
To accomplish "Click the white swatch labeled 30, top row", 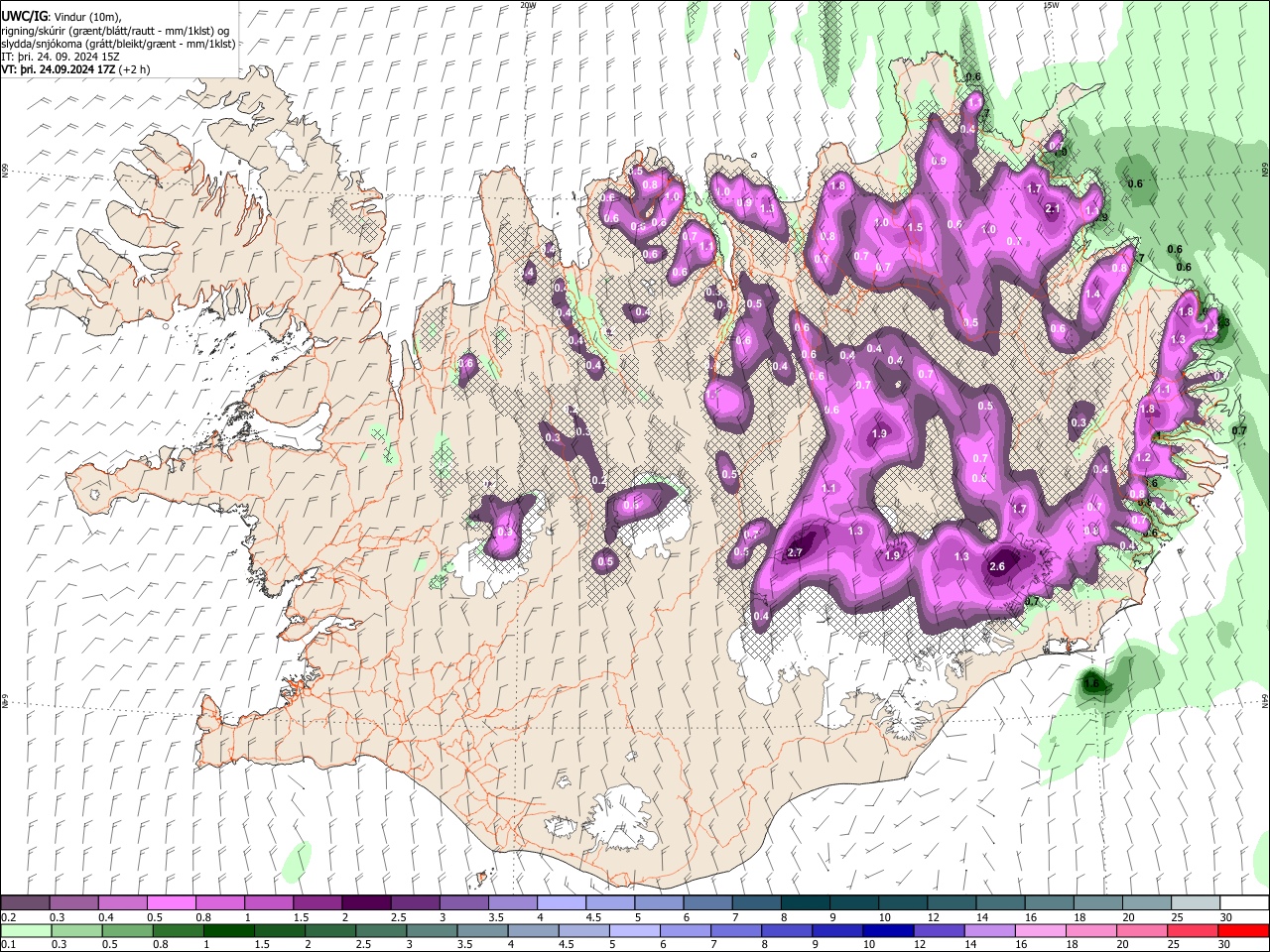I will tap(1244, 903).
